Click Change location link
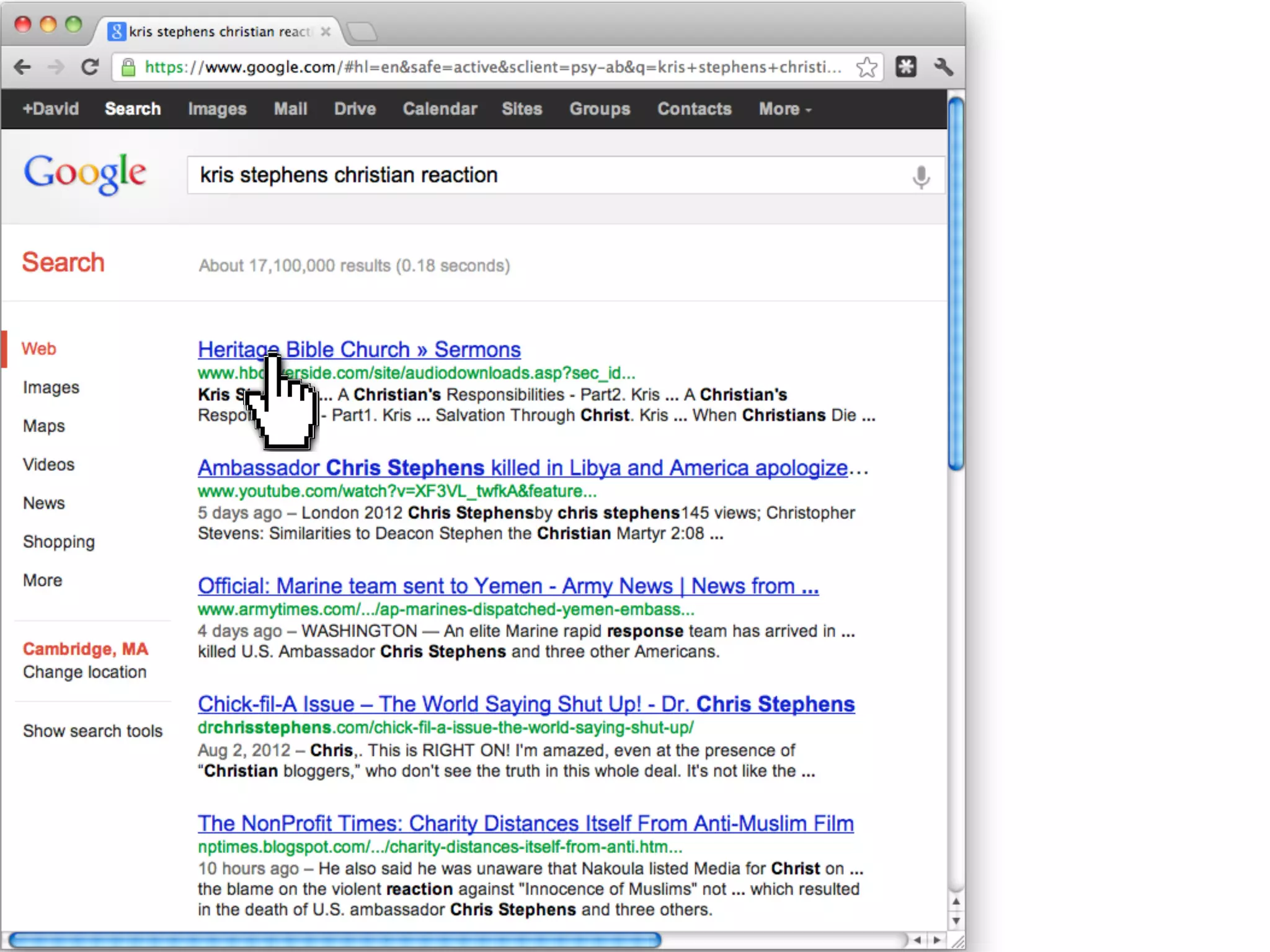Image resolution: width=1270 pixels, height=952 pixels. point(85,672)
